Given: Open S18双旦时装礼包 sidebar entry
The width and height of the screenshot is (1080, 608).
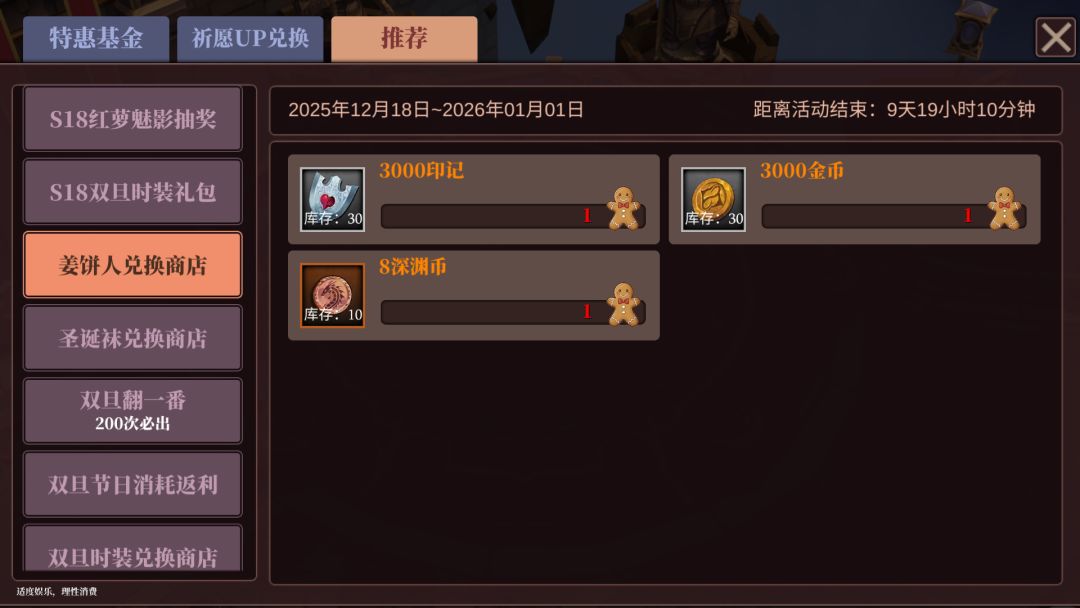Looking at the screenshot, I should [x=133, y=191].
